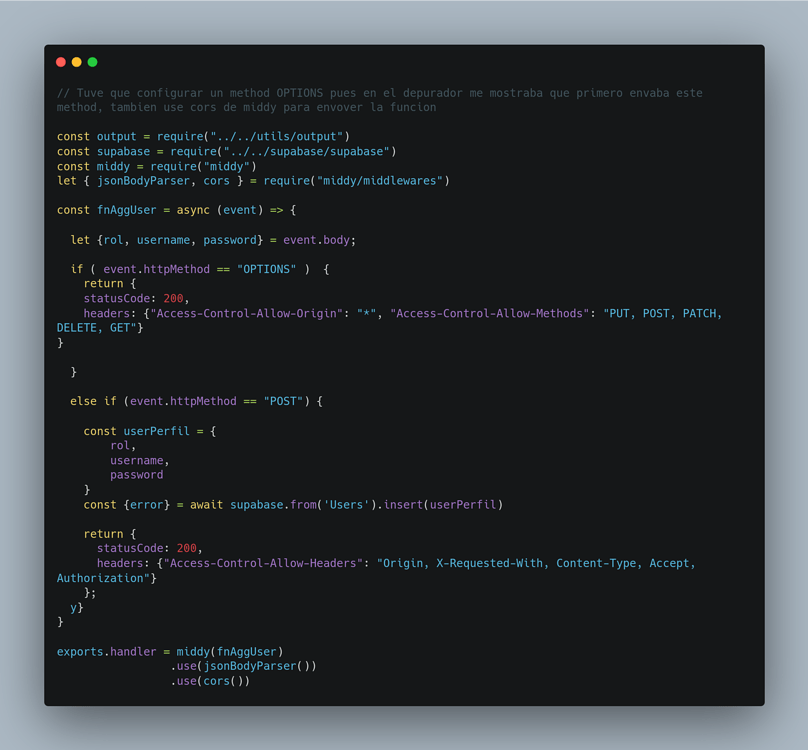Click the first statusCode value 200
The image size is (808, 750).
tap(173, 298)
